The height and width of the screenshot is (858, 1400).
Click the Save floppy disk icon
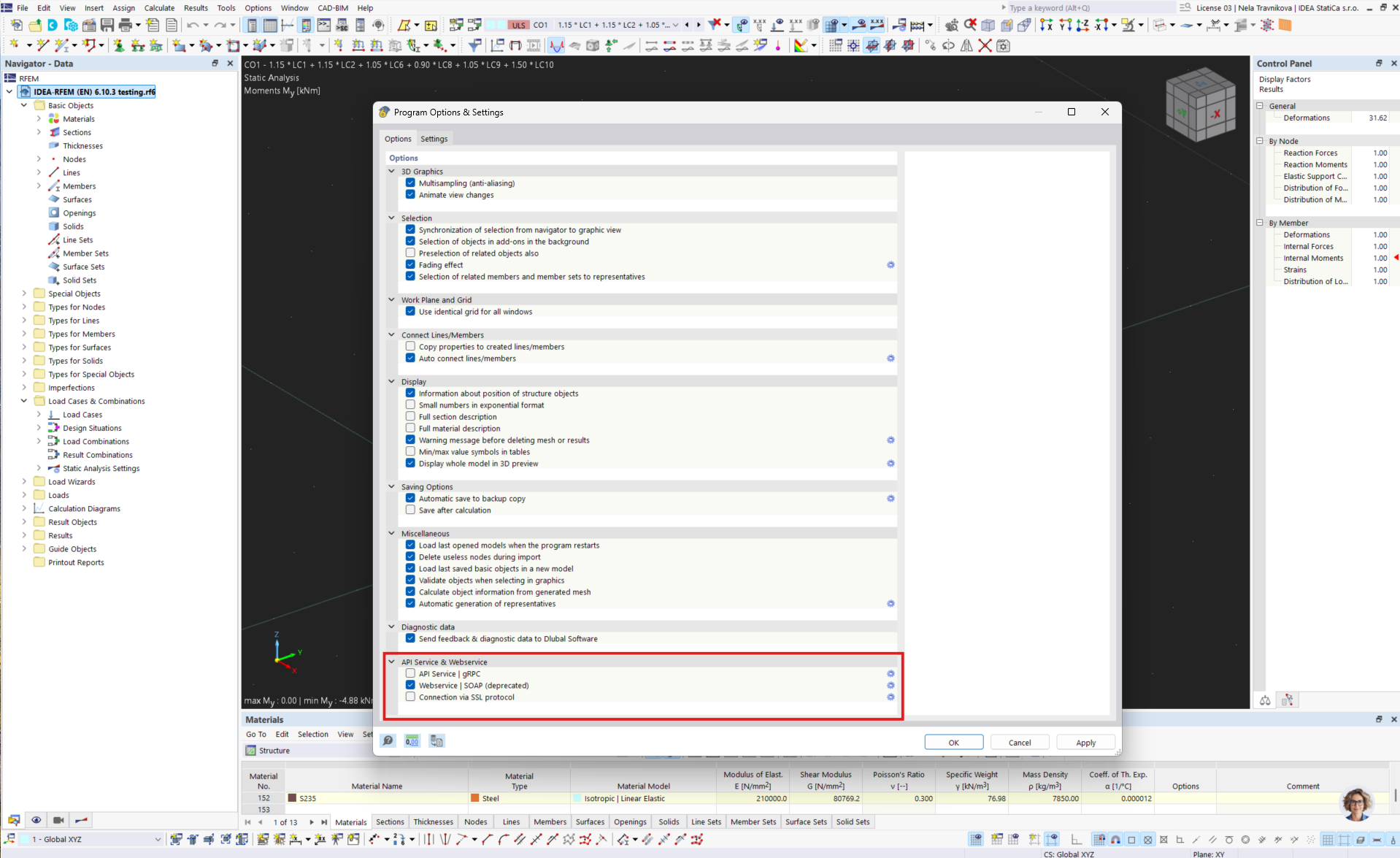coord(107,26)
